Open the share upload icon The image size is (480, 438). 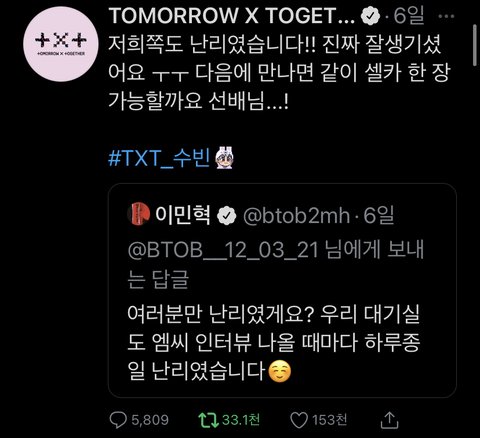pyautogui.click(x=389, y=420)
